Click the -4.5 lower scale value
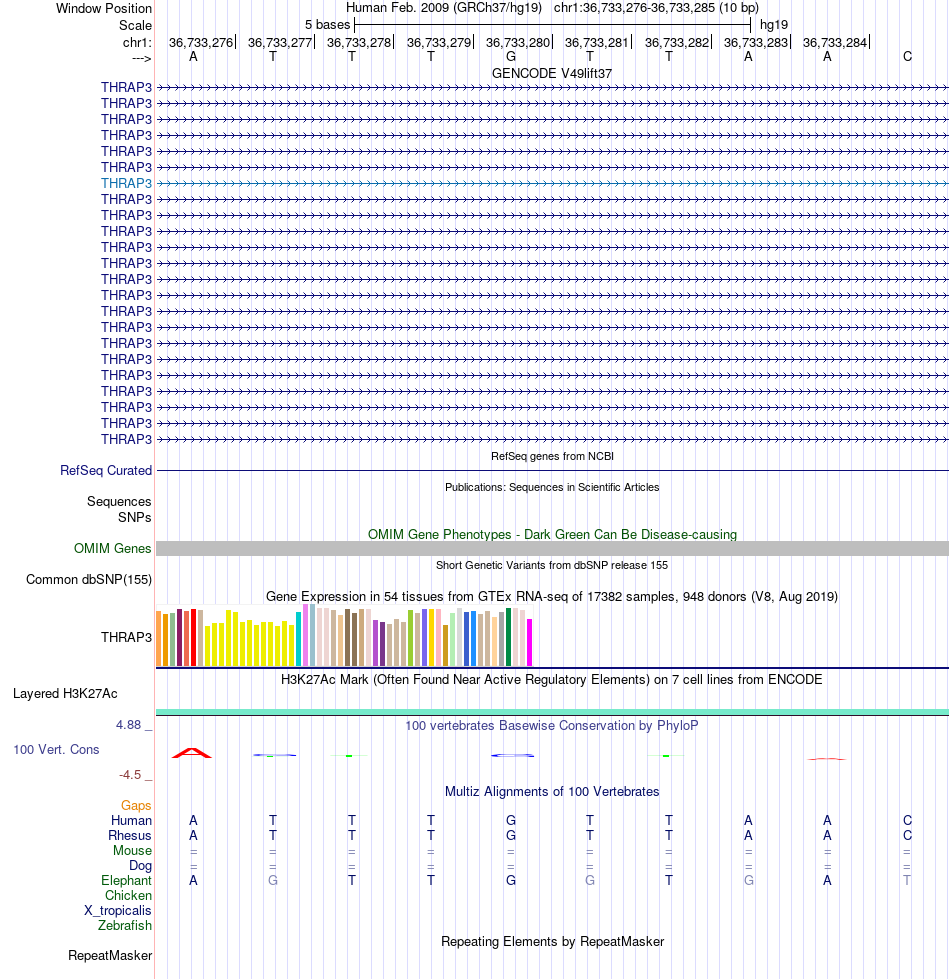This screenshot has width=950, height=979. click(130, 775)
